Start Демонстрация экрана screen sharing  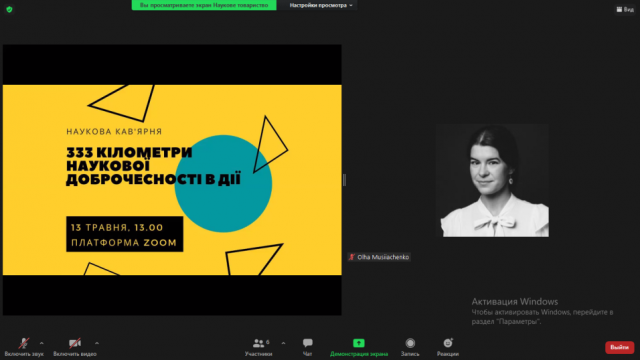coord(359,347)
